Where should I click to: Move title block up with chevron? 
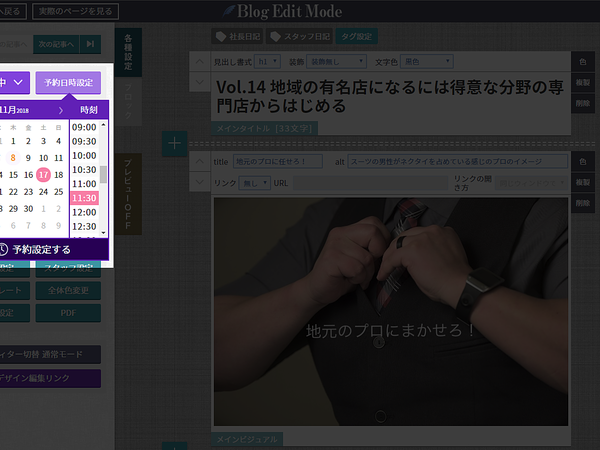[200, 61]
